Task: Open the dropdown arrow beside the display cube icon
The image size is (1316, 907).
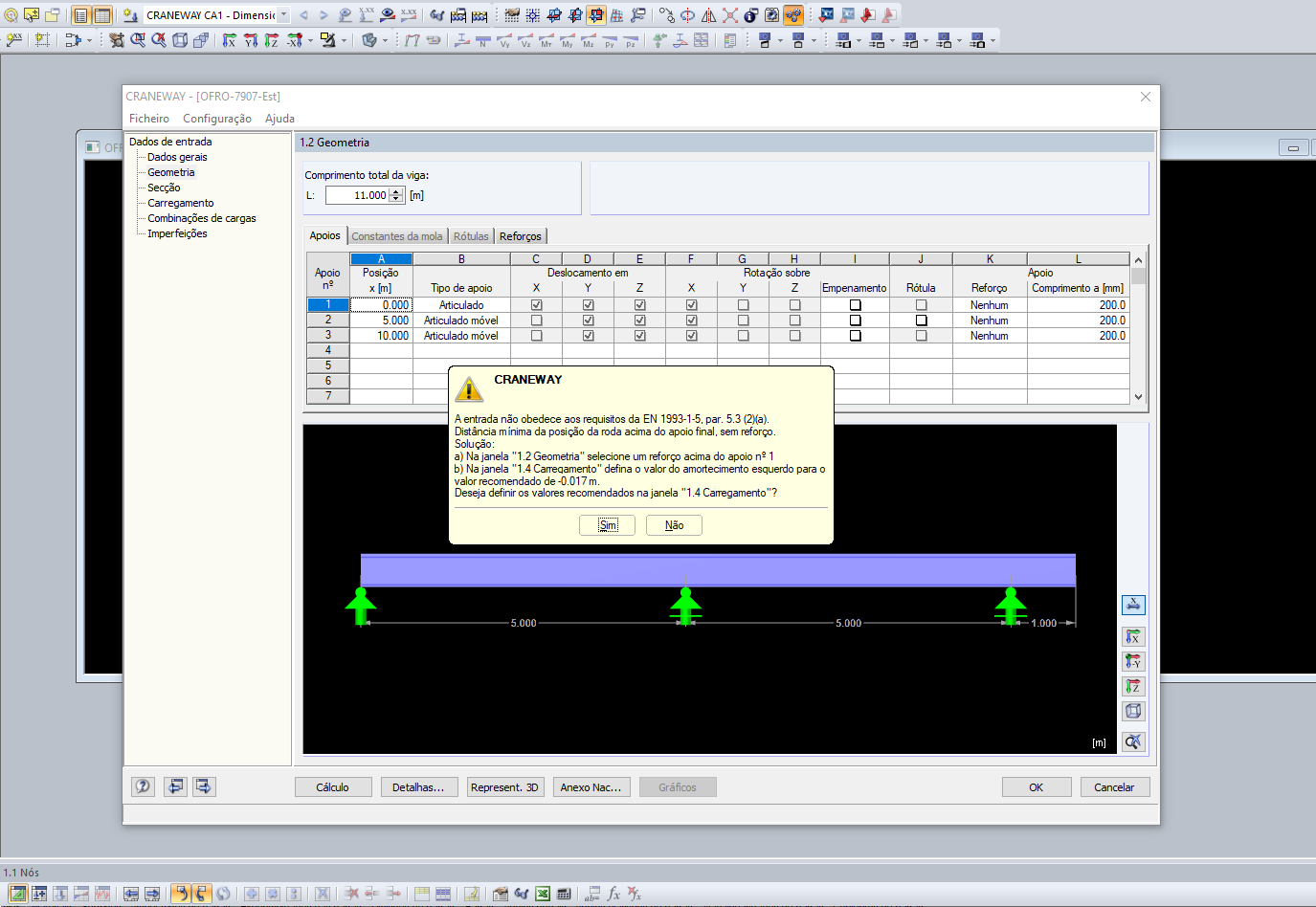Action: click(x=385, y=40)
